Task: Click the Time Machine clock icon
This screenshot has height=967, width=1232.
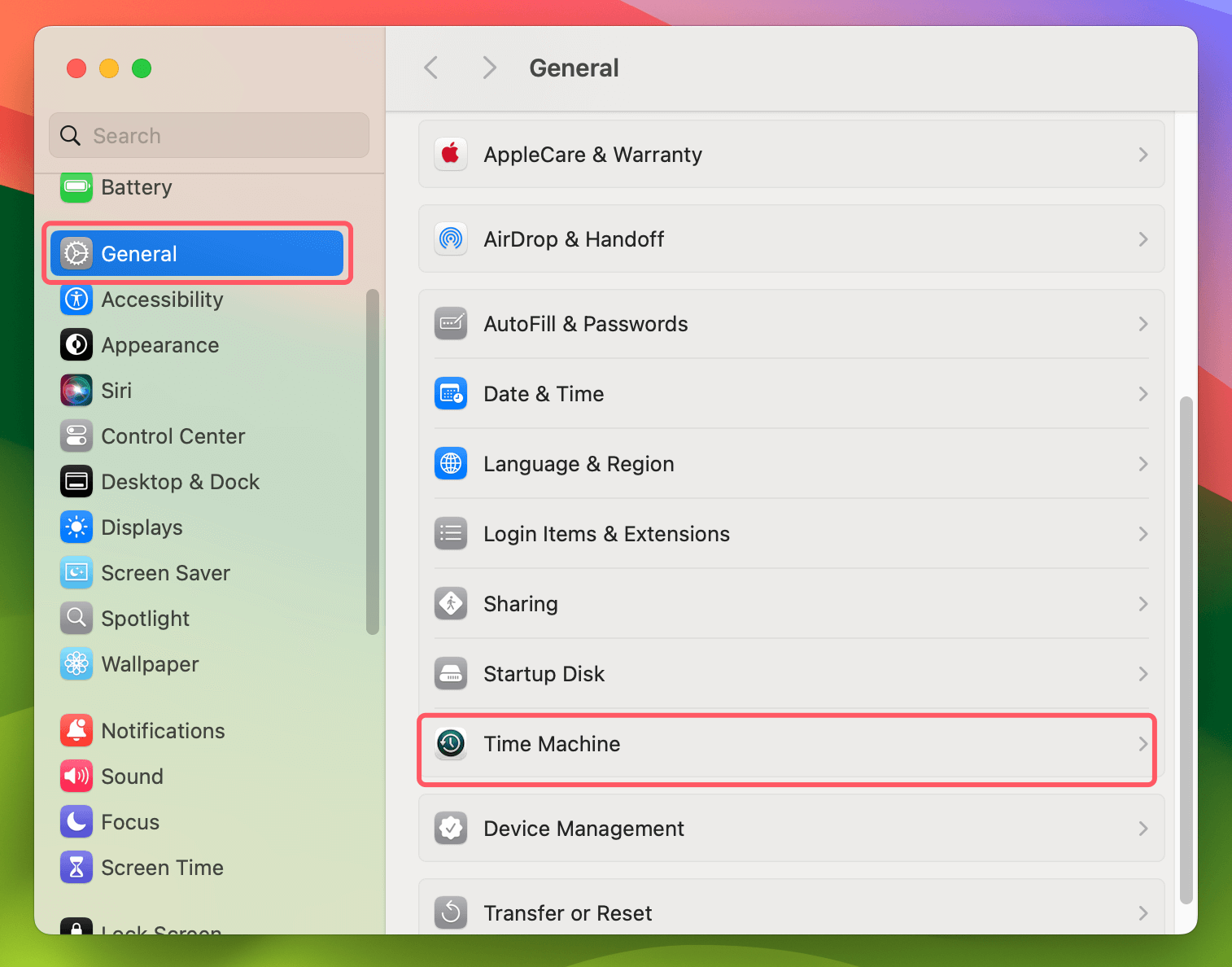Action: pyautogui.click(x=450, y=743)
